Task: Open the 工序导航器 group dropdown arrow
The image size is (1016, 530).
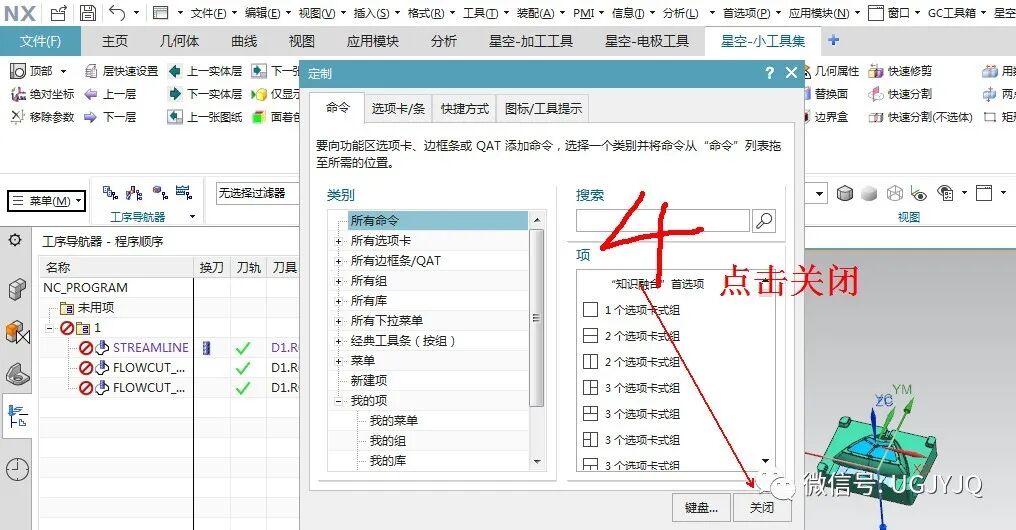Action: pos(192,216)
